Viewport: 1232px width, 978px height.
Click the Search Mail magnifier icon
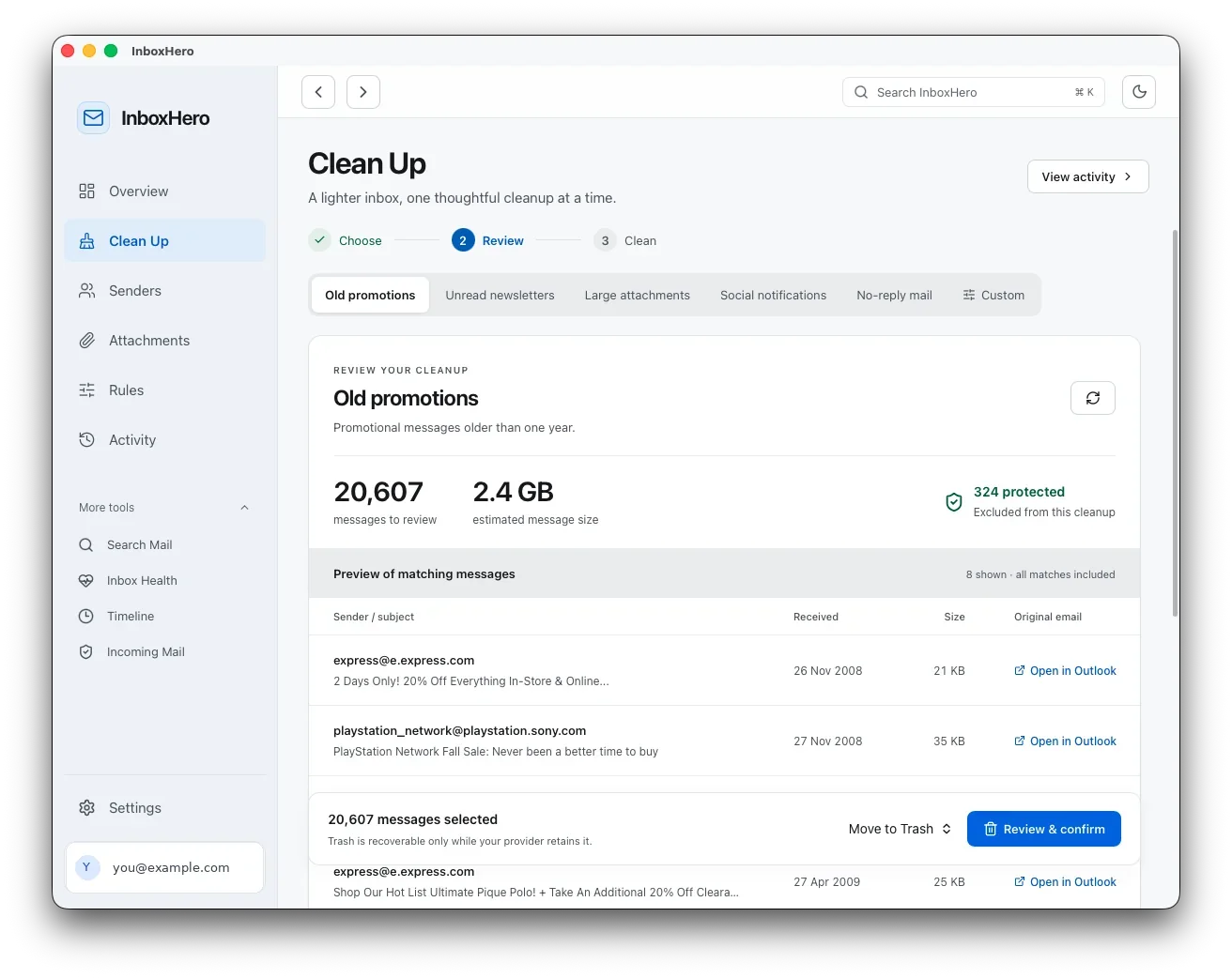[85, 545]
